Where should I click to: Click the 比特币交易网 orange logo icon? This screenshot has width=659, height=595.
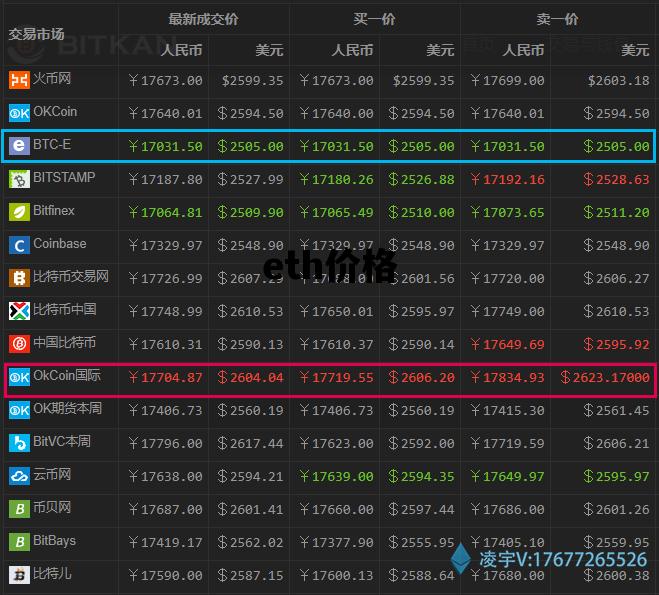pyautogui.click(x=19, y=278)
